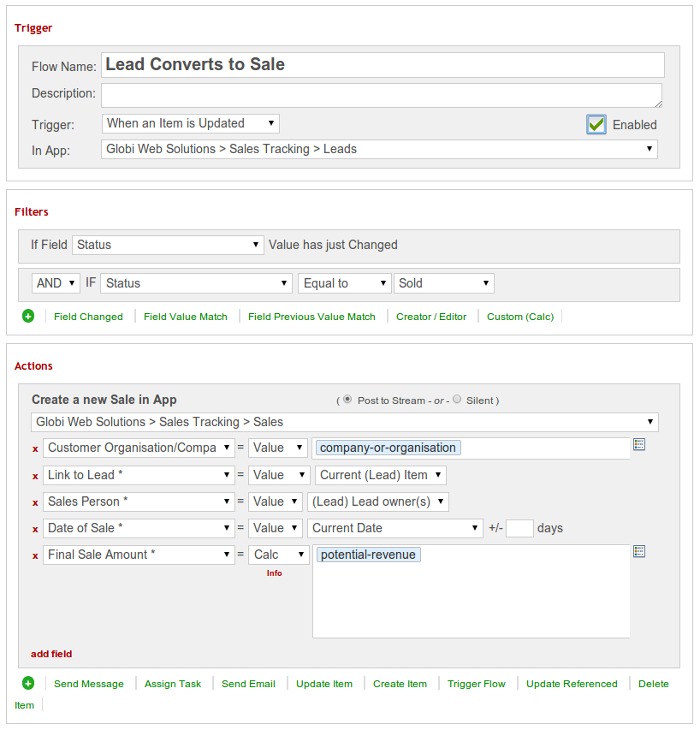The image size is (700, 730).
Task: Click green plus icon in Actions section
Action: click(28, 683)
